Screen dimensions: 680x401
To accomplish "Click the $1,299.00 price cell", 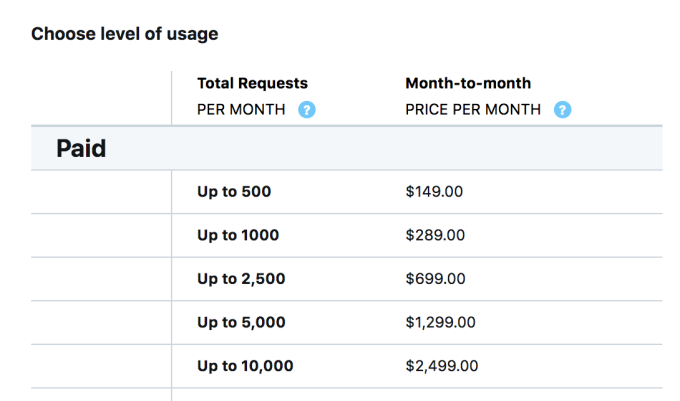I will [x=440, y=322].
